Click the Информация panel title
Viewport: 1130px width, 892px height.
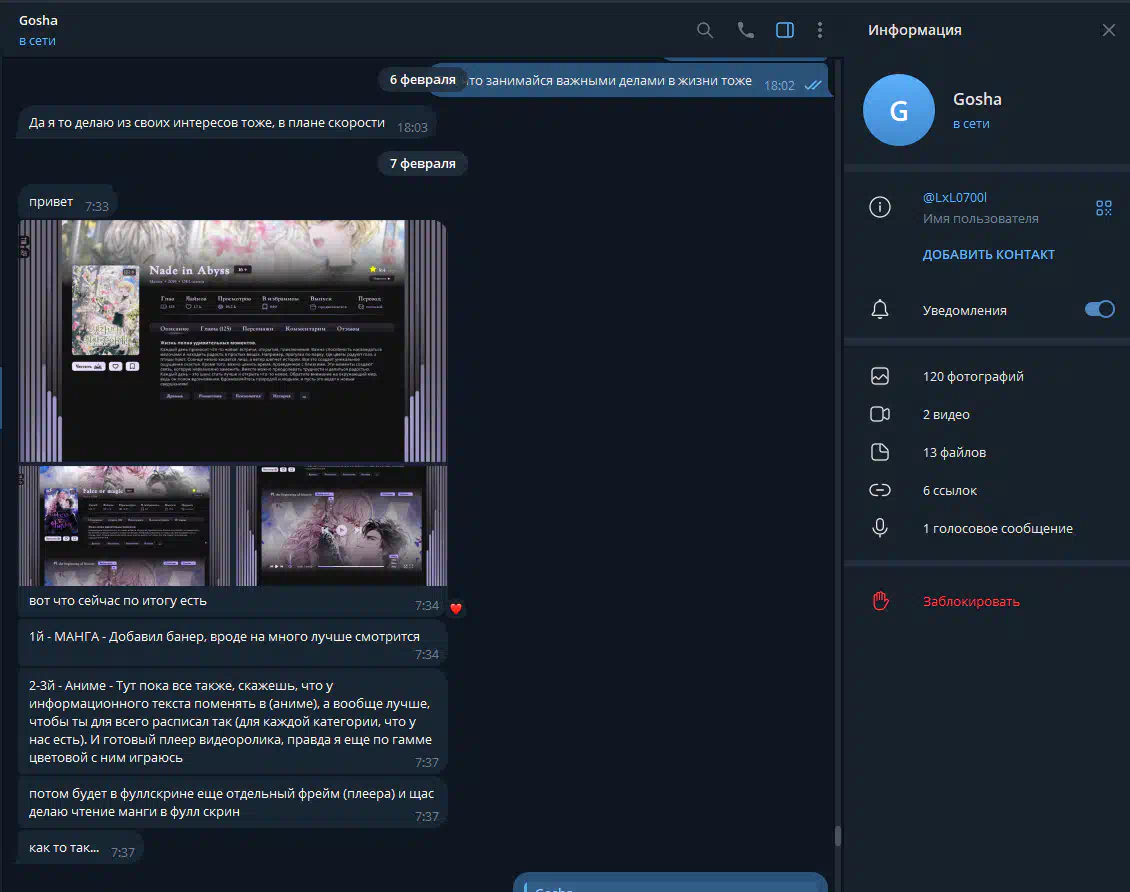tap(915, 30)
